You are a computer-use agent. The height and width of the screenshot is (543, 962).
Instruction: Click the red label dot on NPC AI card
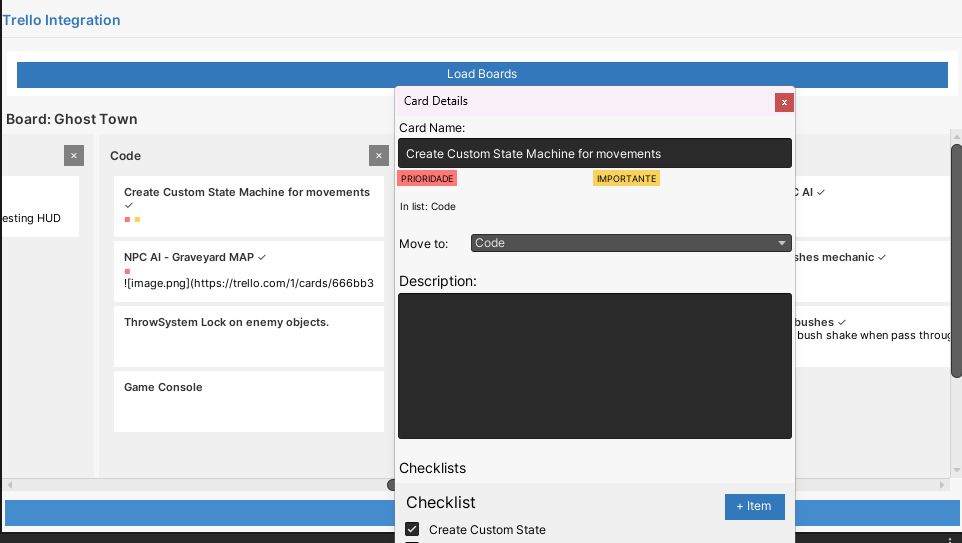pos(128,271)
